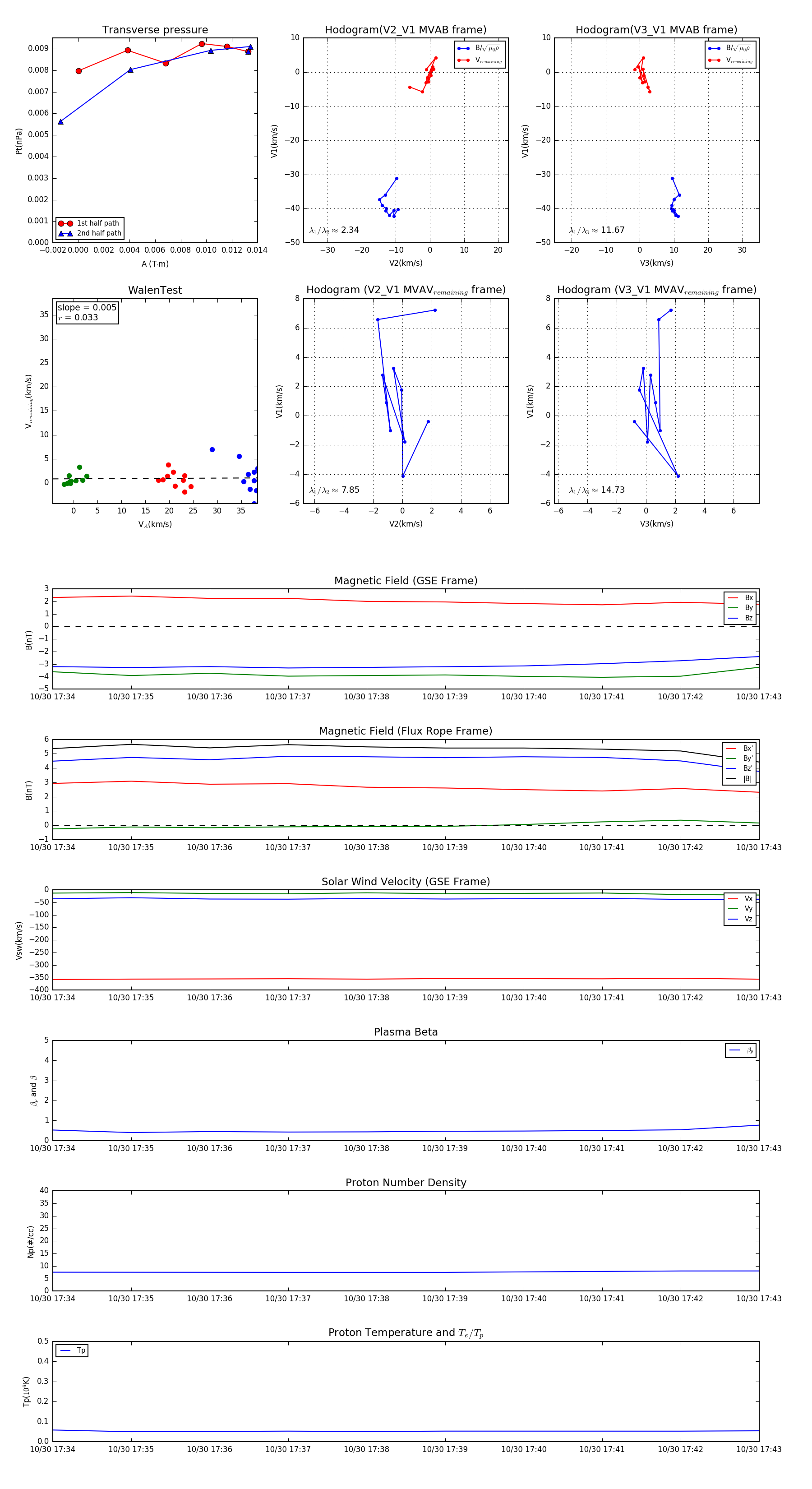
Task: Click the 'Magnetic Field (GSE Frame)' title
Action: pos(406,581)
